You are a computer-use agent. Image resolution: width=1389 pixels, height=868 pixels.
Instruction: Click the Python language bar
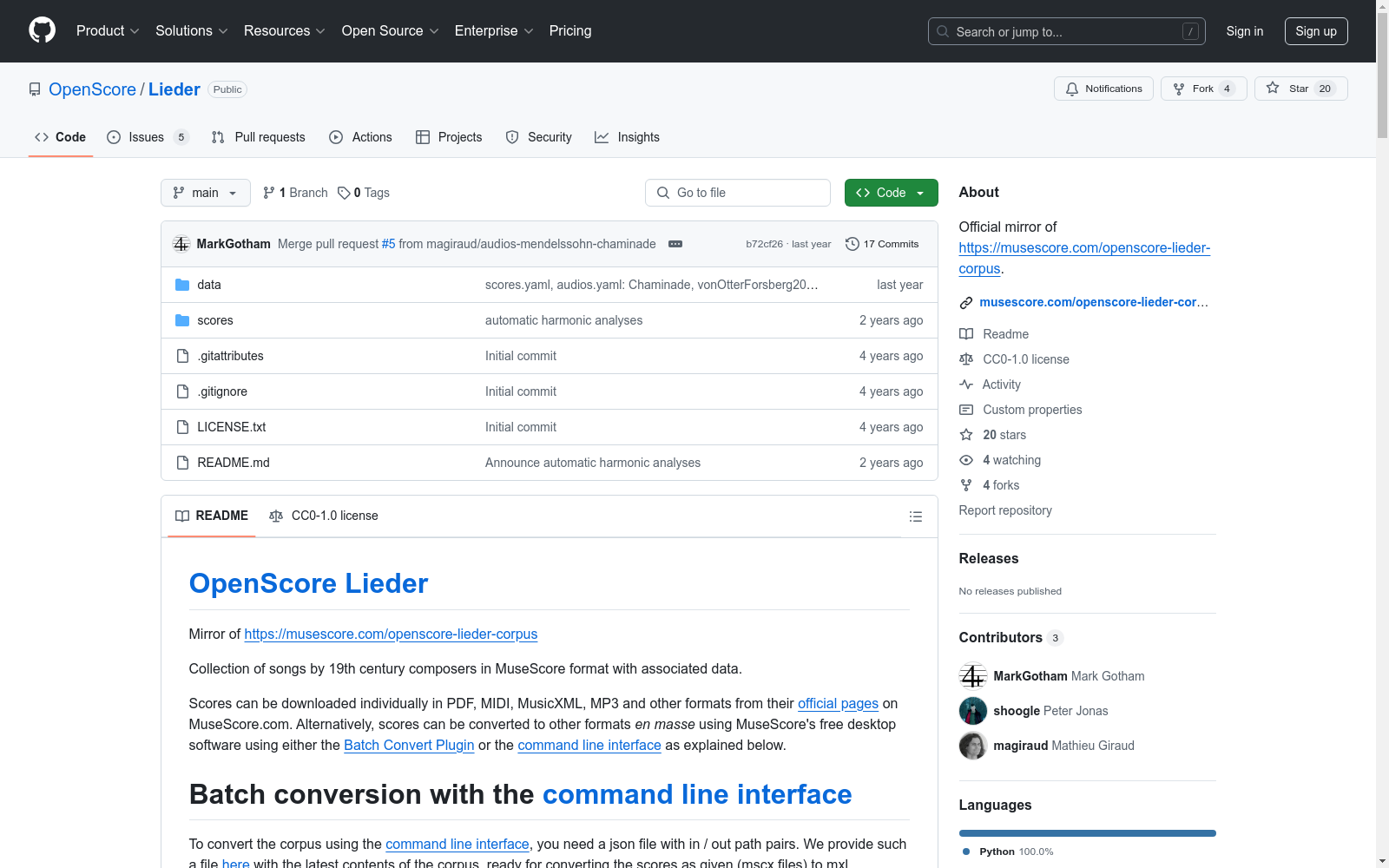1088,833
